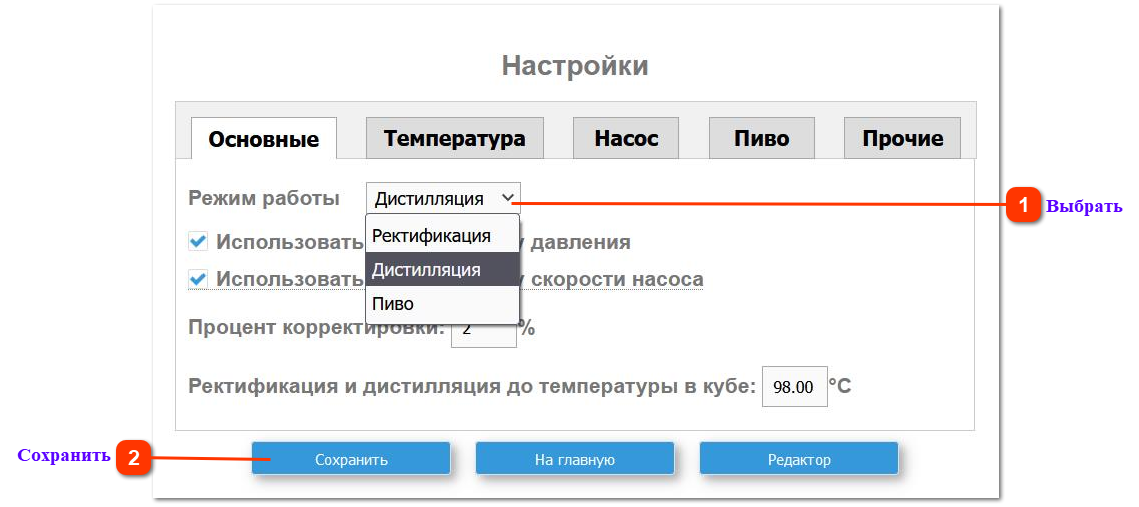Open the Температура tab
This screenshot has width=1139, height=507.
(x=455, y=138)
